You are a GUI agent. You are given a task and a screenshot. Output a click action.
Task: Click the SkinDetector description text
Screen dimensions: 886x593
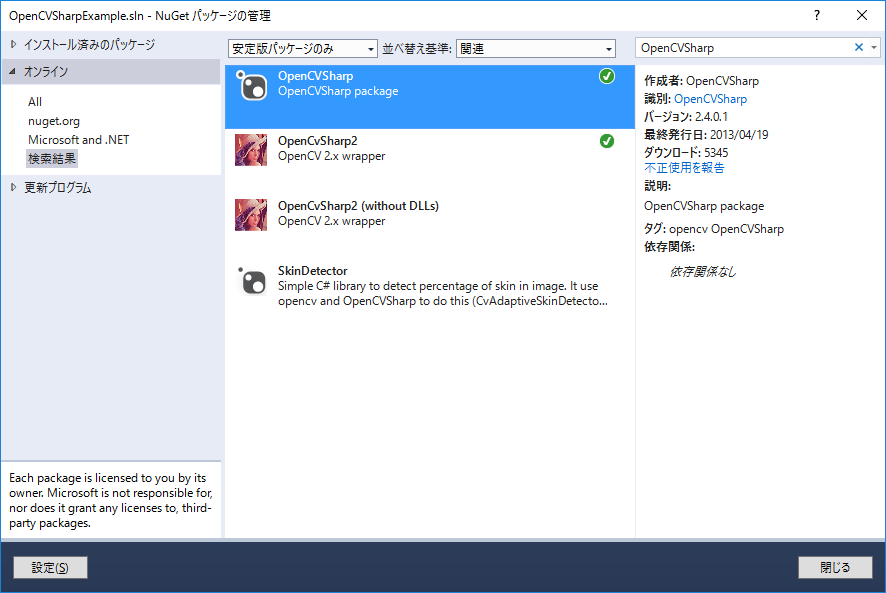(442, 293)
